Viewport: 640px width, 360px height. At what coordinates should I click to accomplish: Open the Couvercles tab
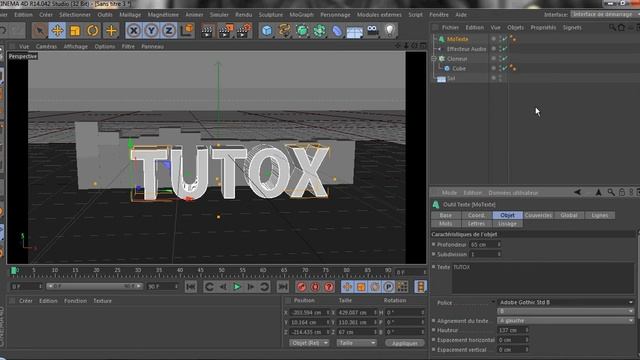pos(538,215)
